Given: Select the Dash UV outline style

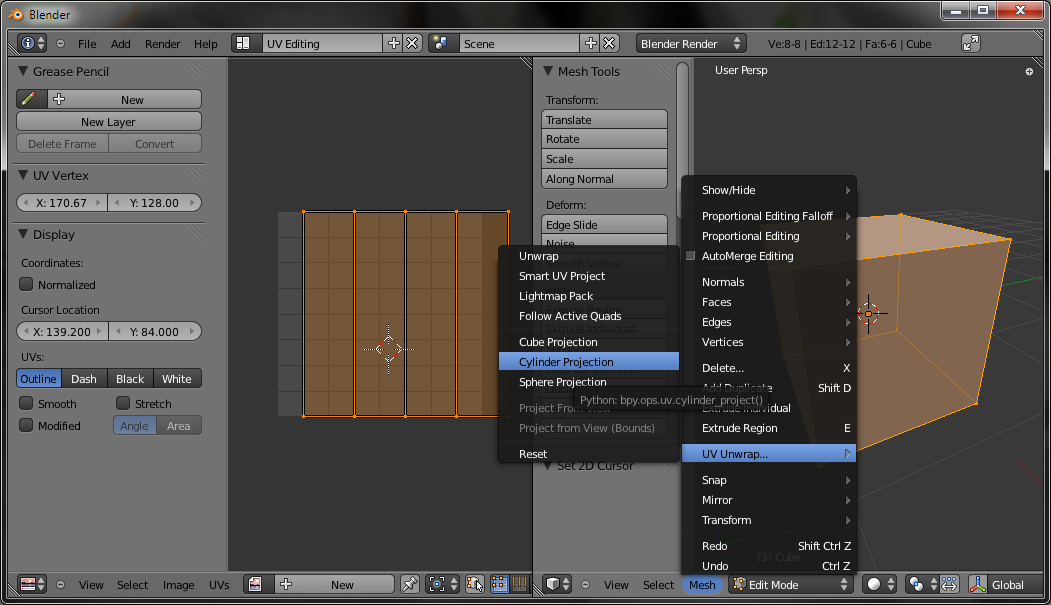Looking at the screenshot, I should [x=84, y=379].
